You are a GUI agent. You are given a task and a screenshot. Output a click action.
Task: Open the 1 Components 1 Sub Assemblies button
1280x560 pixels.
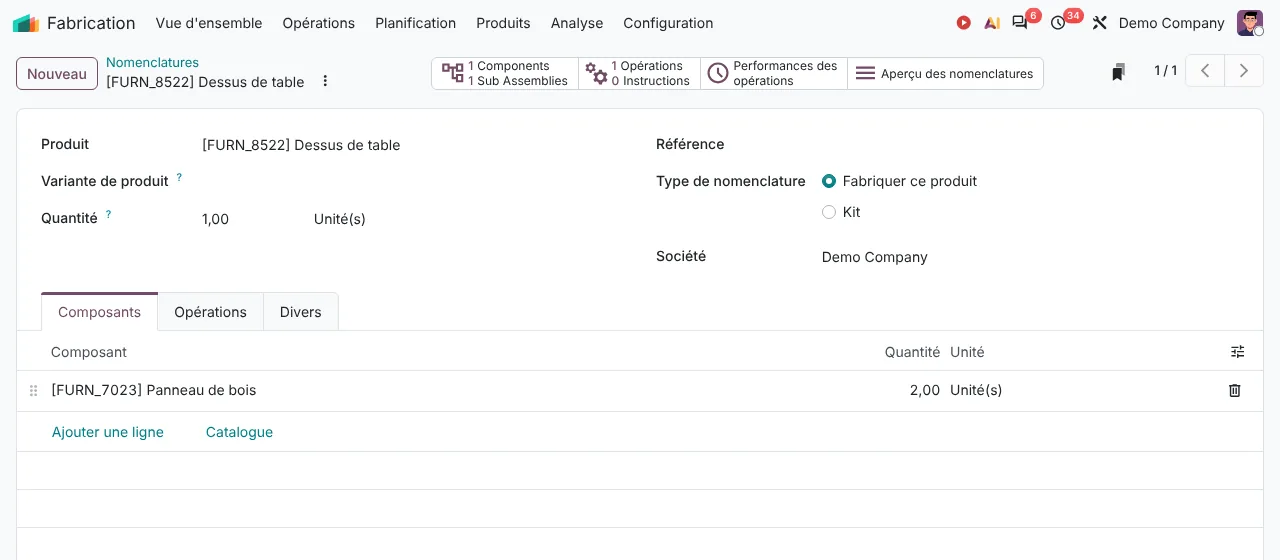[x=505, y=73]
